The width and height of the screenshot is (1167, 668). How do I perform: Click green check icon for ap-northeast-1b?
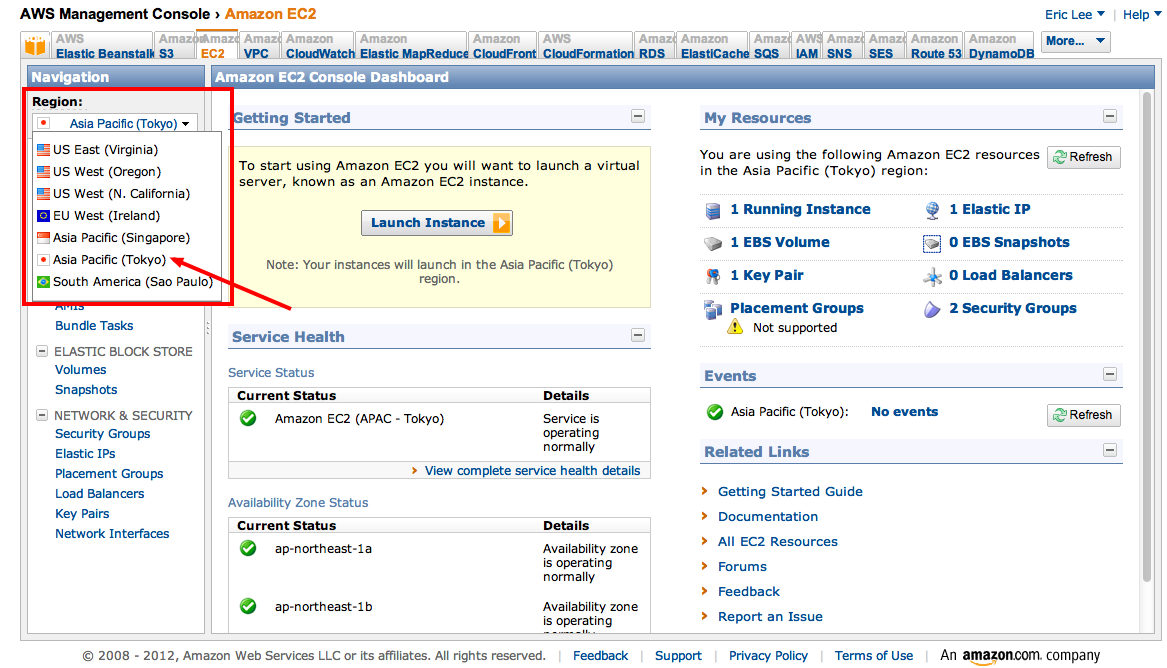[248, 606]
